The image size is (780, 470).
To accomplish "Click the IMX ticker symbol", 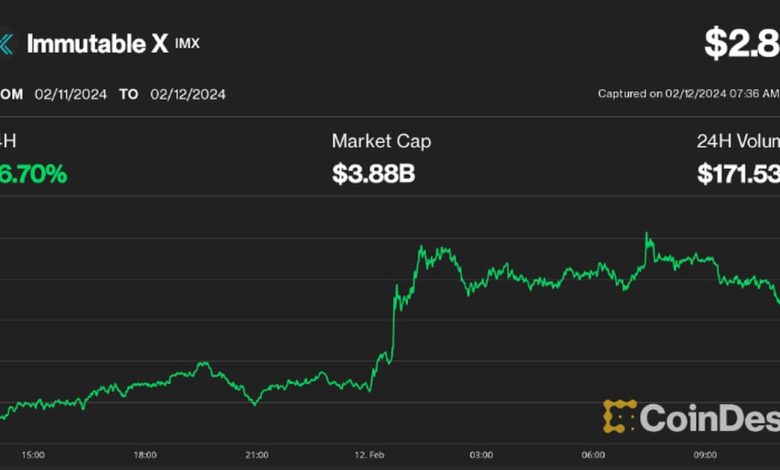I will point(187,44).
